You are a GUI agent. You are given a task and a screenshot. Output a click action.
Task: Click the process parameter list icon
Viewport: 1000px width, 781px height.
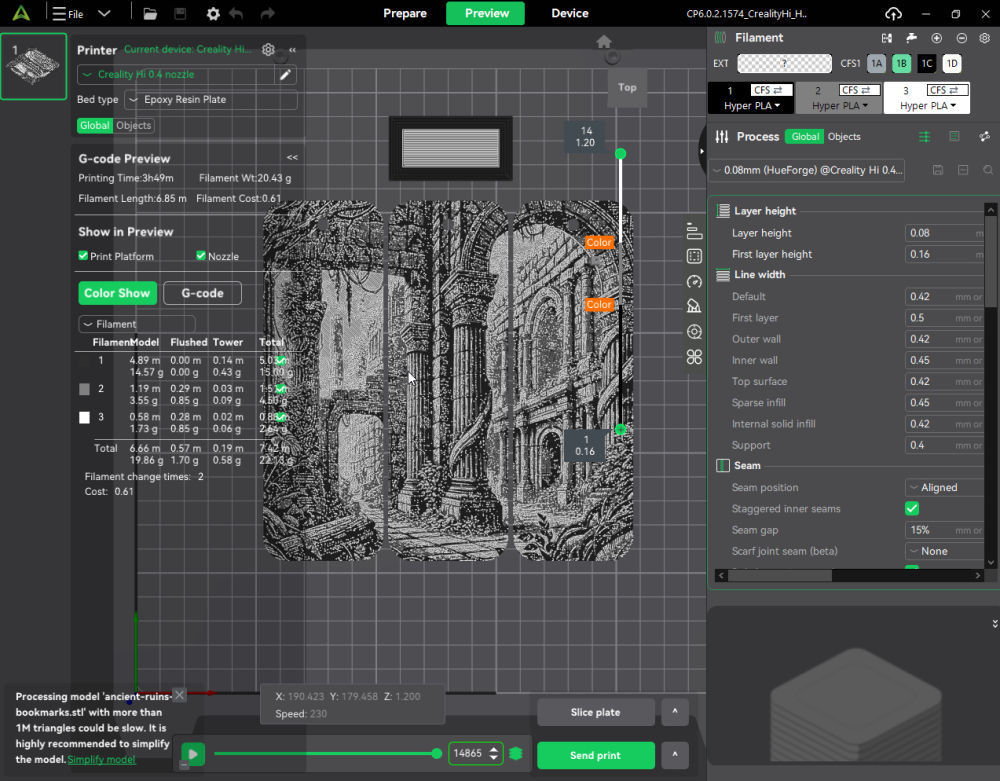point(955,136)
